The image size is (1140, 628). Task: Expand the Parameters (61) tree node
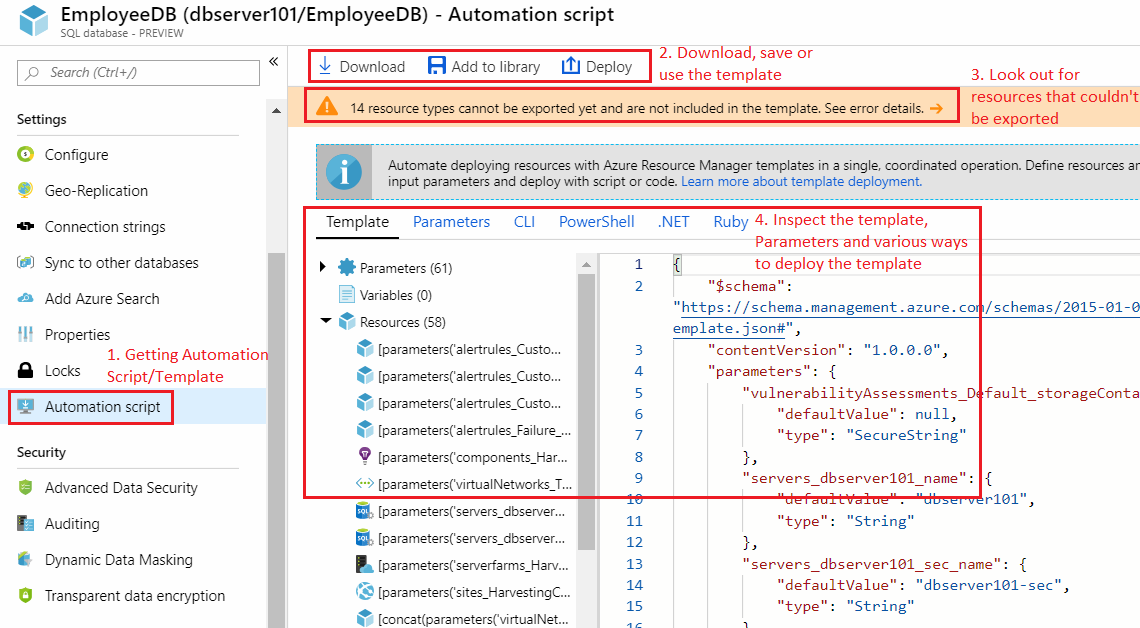(x=323, y=267)
